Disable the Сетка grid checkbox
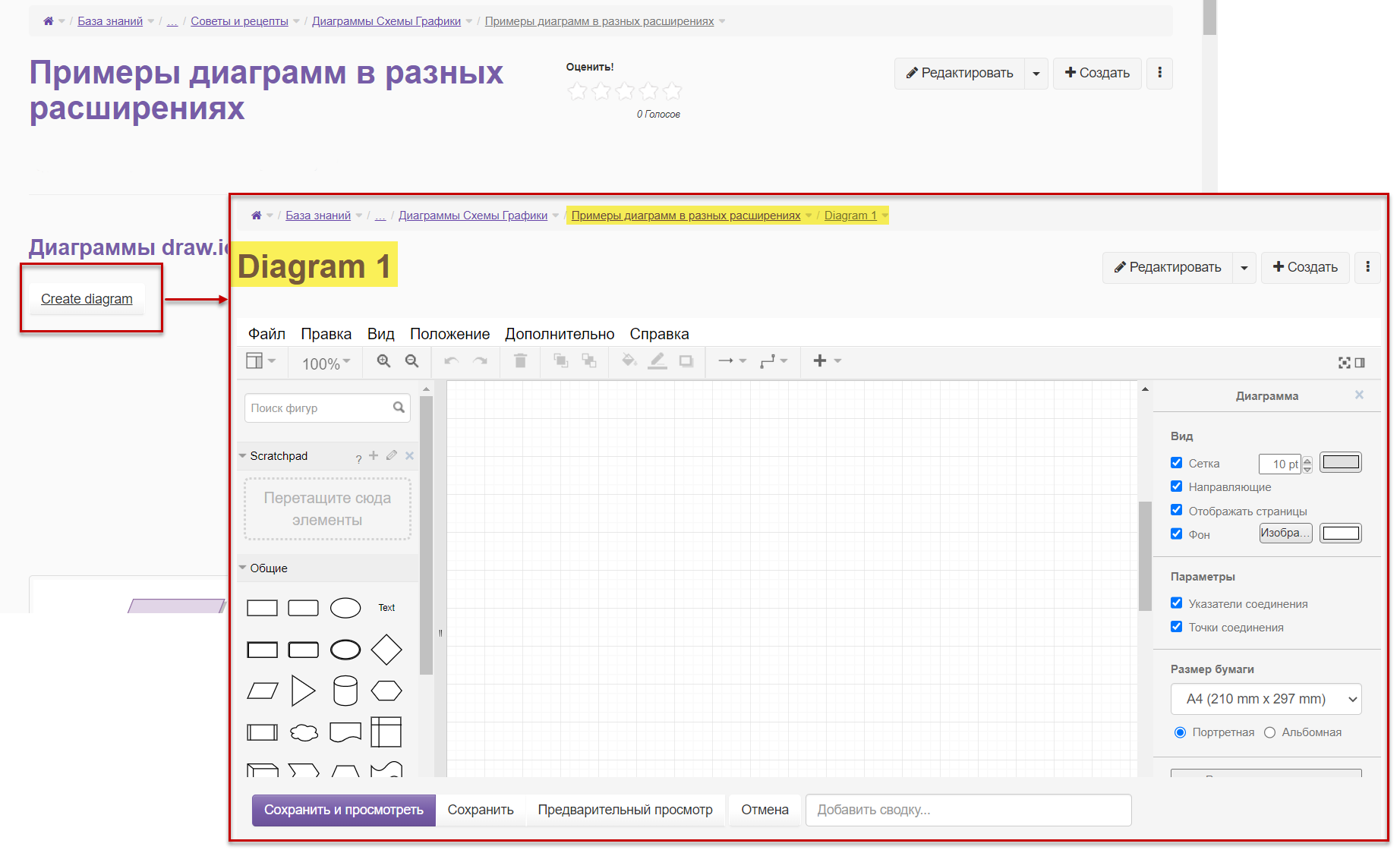The height and width of the screenshot is (853, 1400). tap(1176, 463)
